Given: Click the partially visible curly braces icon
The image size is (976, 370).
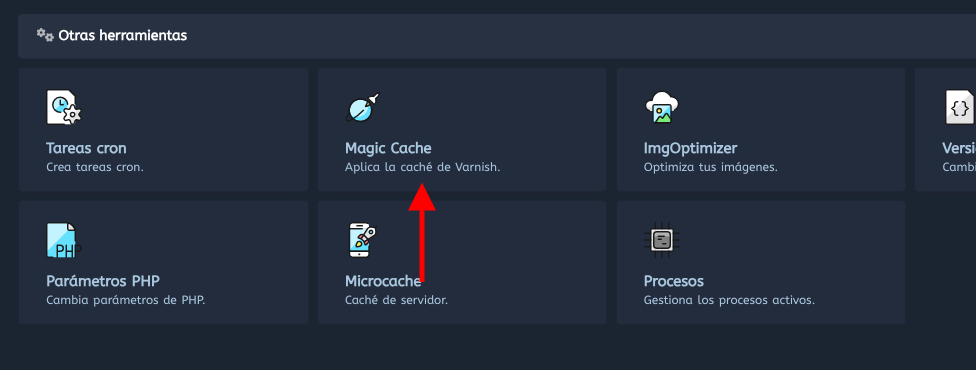Looking at the screenshot, I should 960,107.
